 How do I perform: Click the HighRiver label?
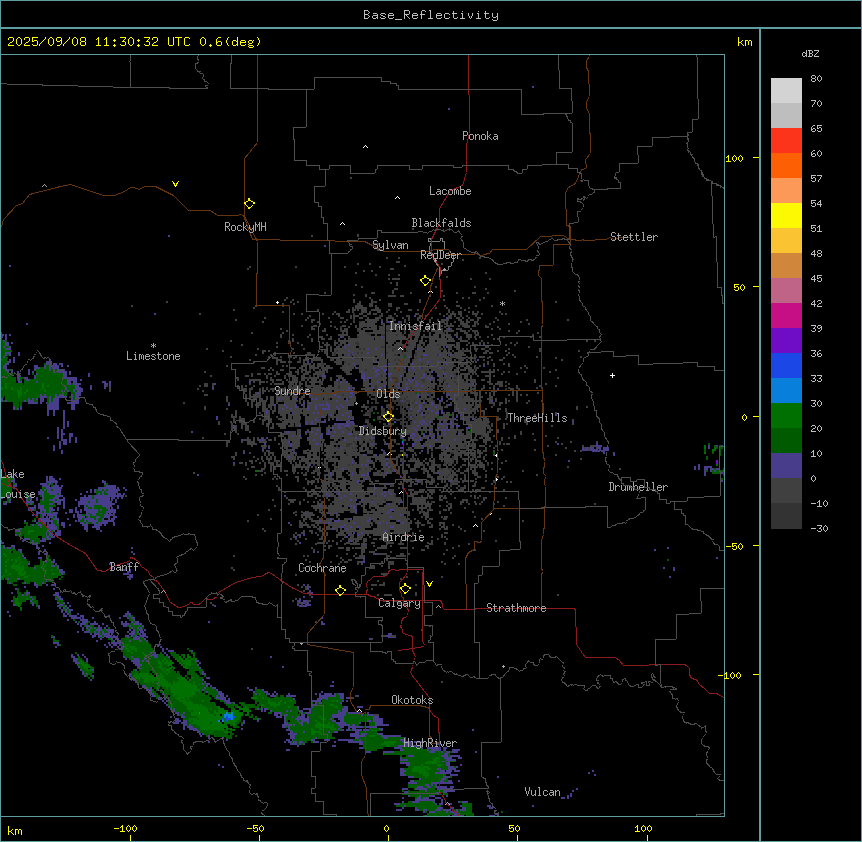click(x=430, y=743)
